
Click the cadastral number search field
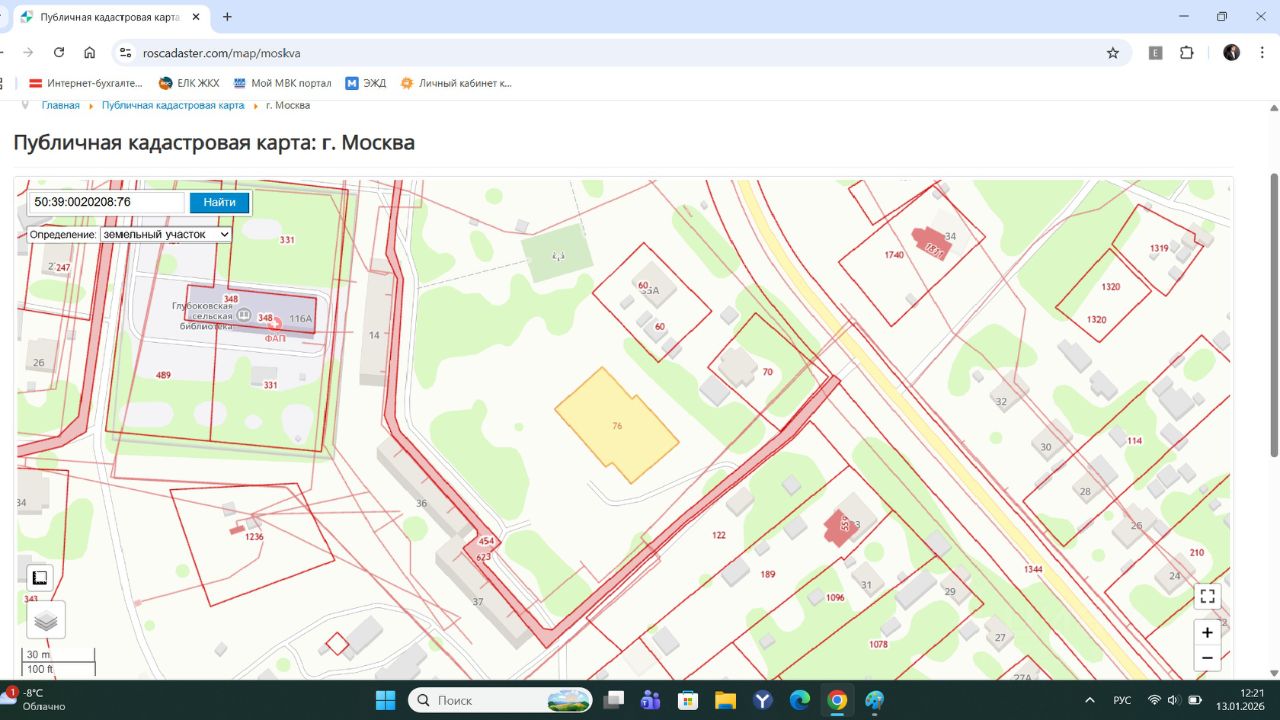(106, 202)
